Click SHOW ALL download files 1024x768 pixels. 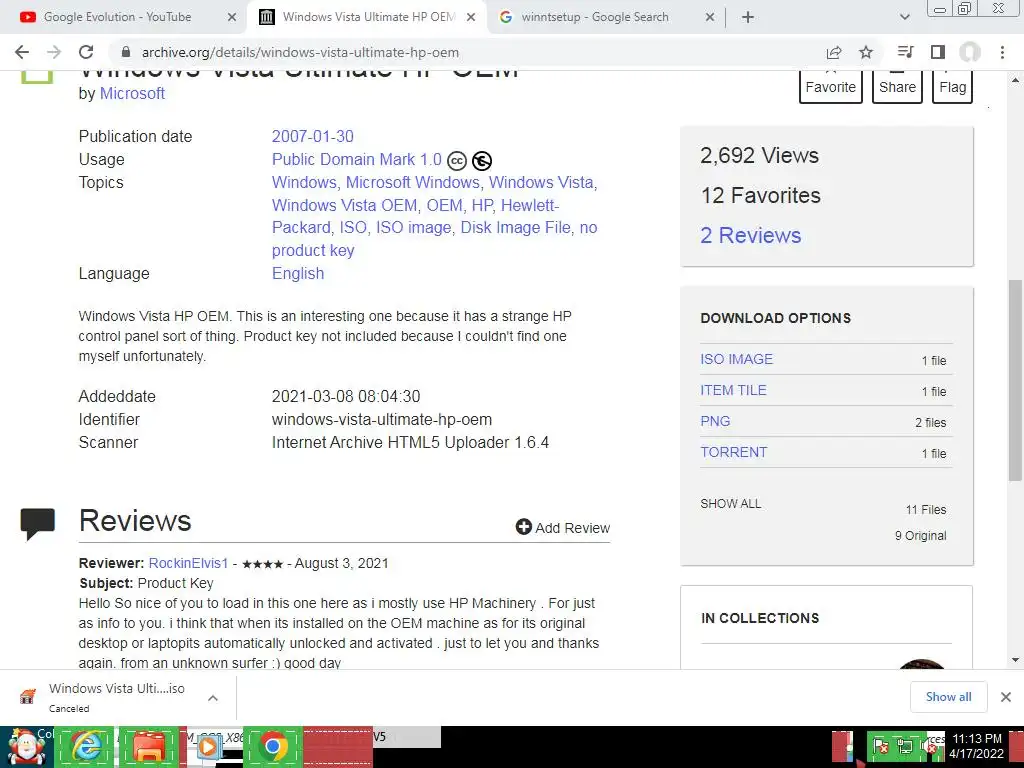pyautogui.click(x=731, y=504)
